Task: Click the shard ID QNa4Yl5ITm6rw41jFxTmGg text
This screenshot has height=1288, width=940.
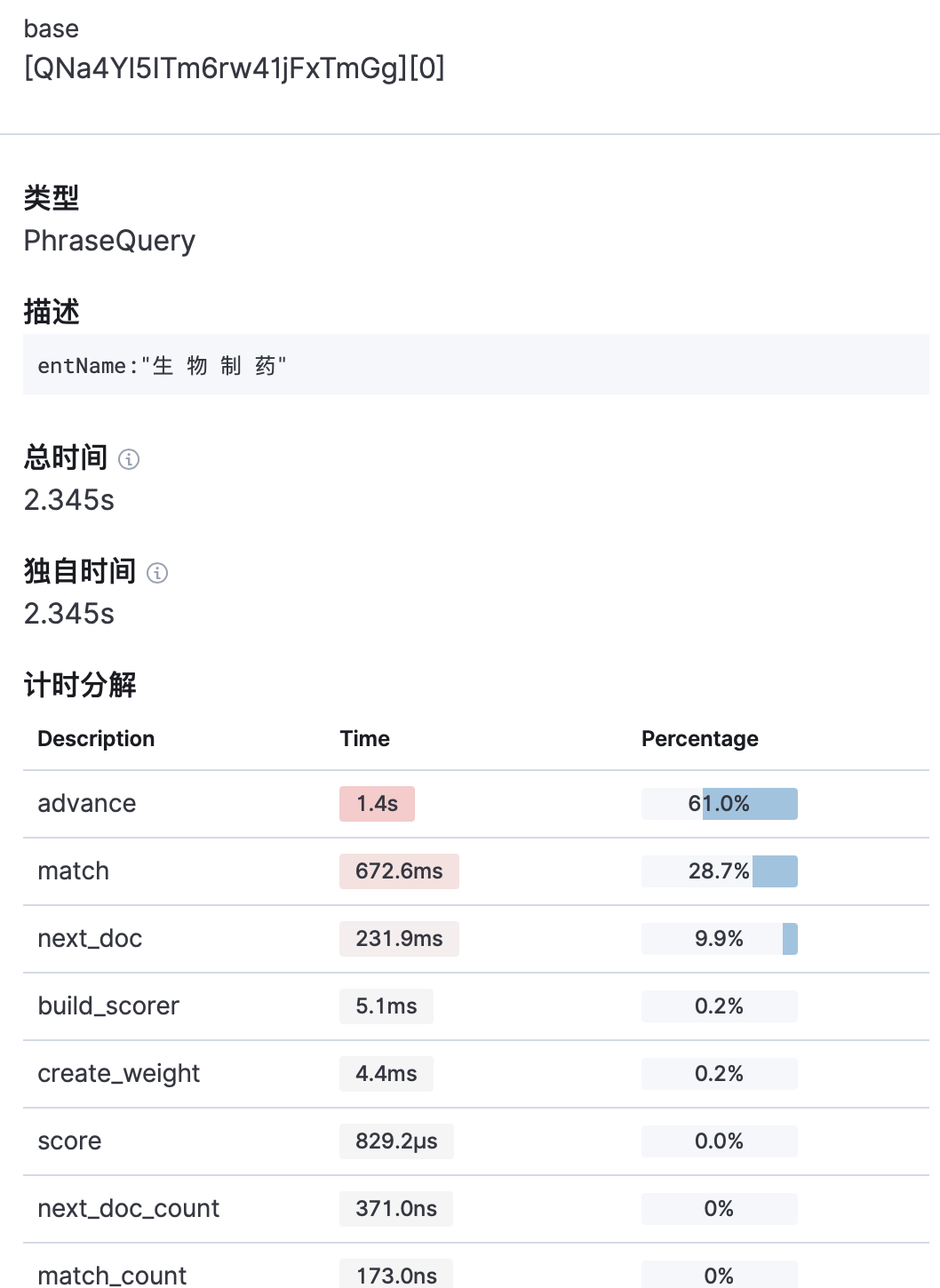Action: pyautogui.click(x=216, y=68)
